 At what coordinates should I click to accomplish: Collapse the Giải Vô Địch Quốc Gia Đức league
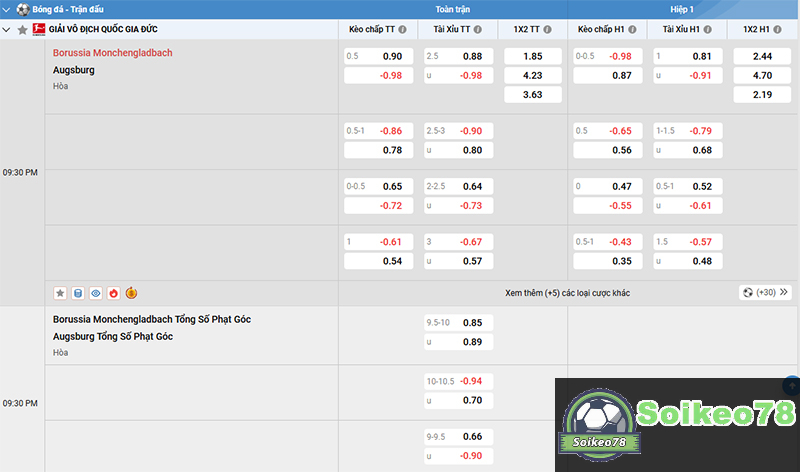coord(7,30)
